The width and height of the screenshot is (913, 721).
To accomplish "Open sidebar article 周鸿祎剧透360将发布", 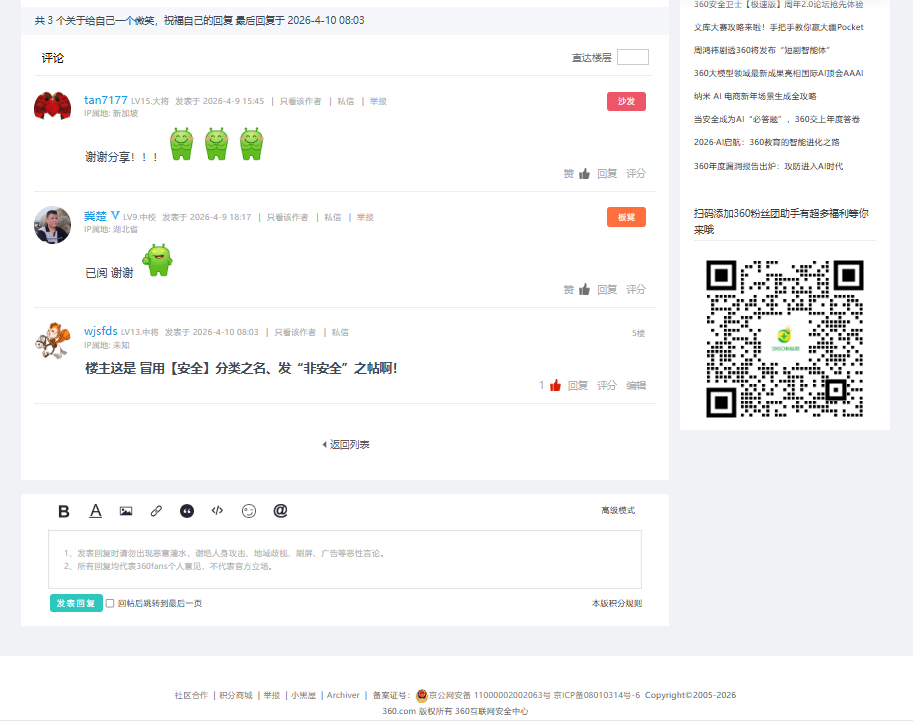I will (762, 50).
